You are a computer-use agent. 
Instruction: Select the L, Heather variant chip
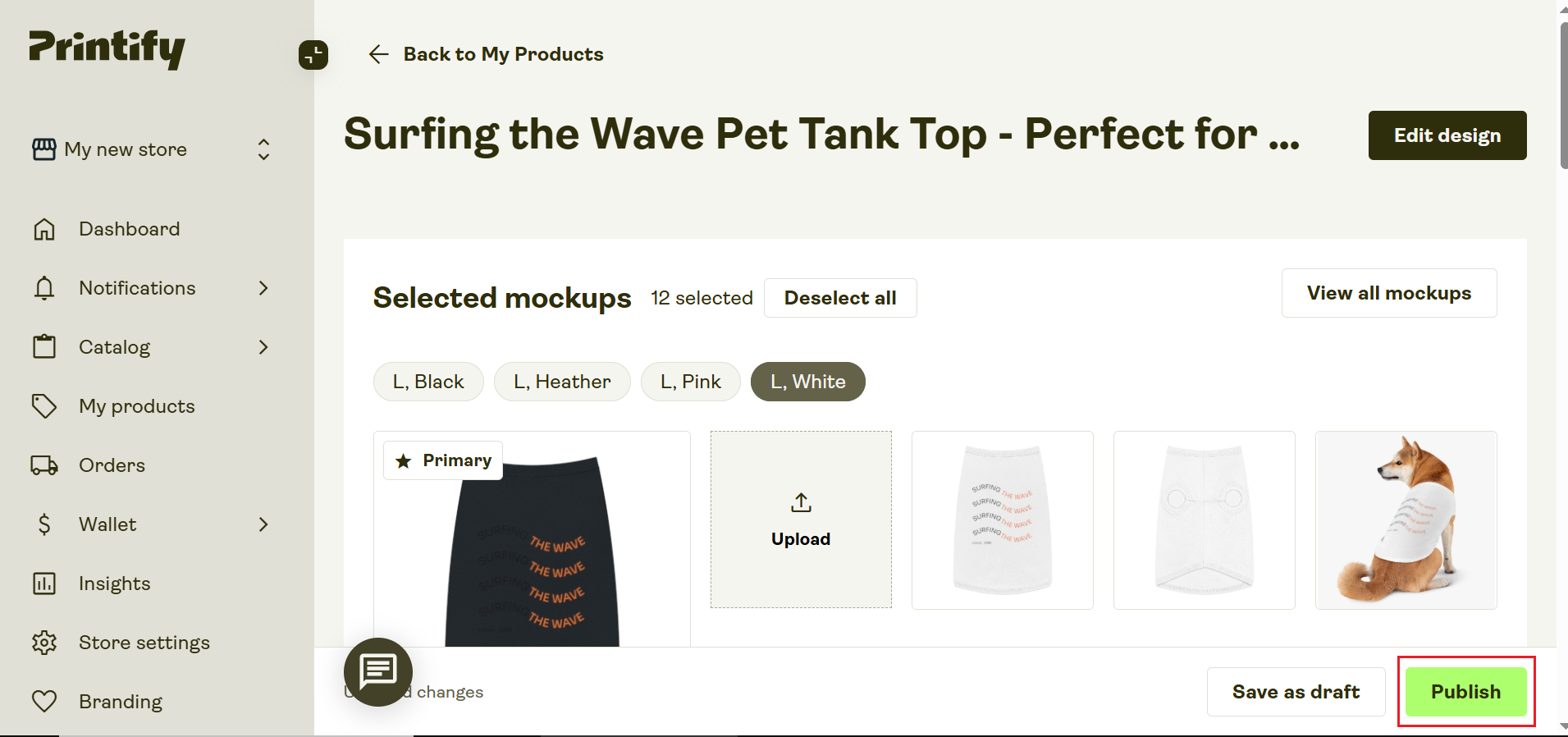coord(562,382)
